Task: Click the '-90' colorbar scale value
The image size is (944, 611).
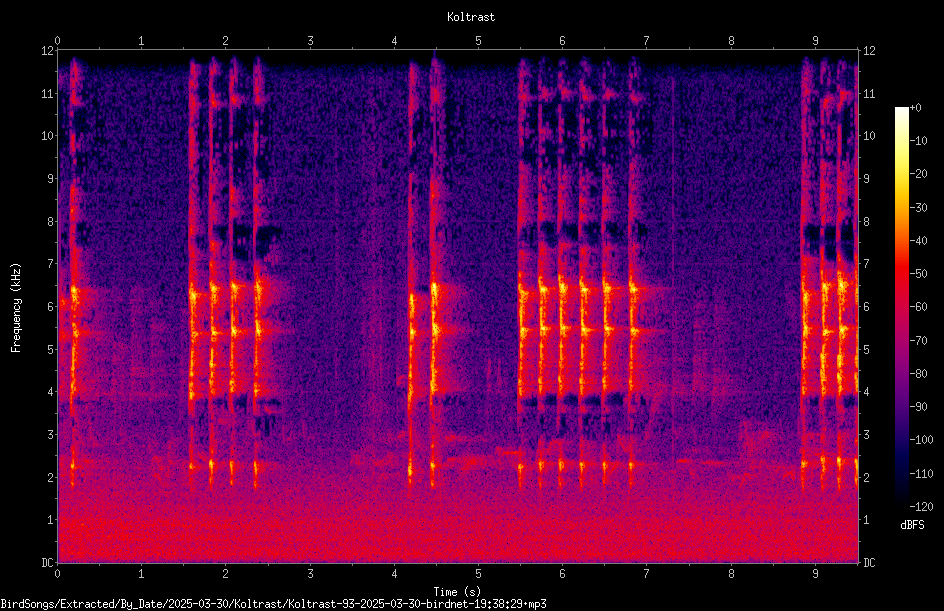Action: [918, 407]
